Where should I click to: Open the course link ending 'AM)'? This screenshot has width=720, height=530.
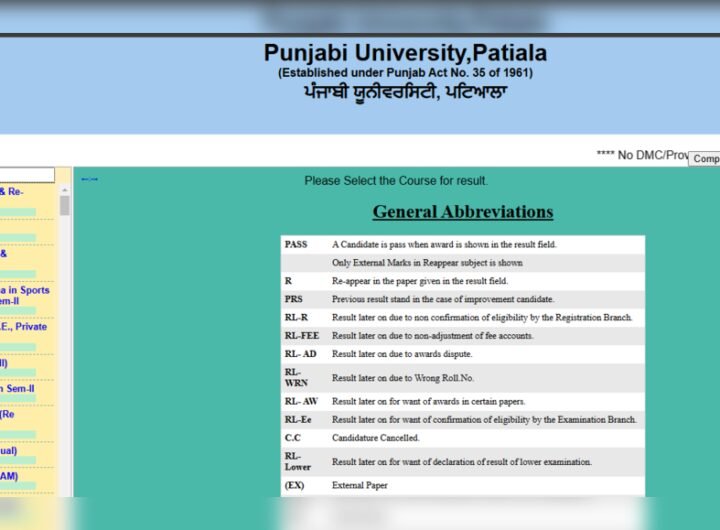[9, 476]
